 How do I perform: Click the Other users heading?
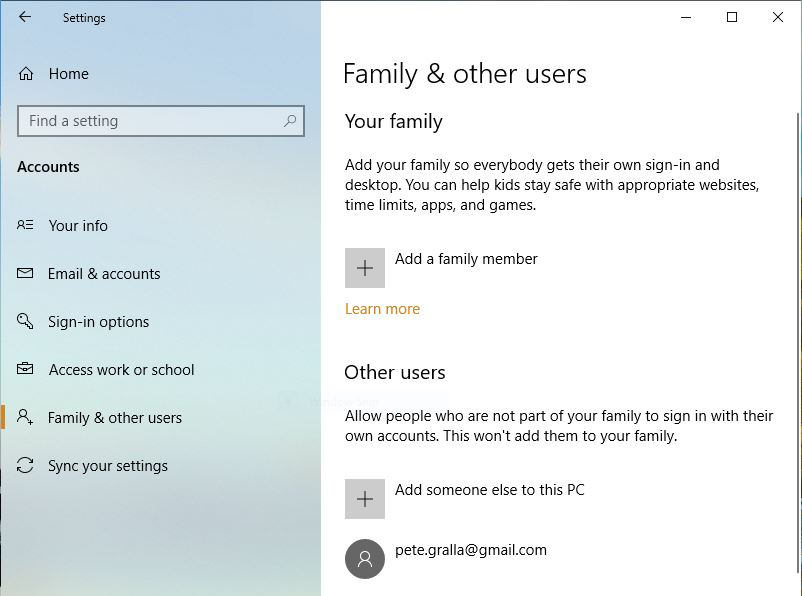[395, 372]
